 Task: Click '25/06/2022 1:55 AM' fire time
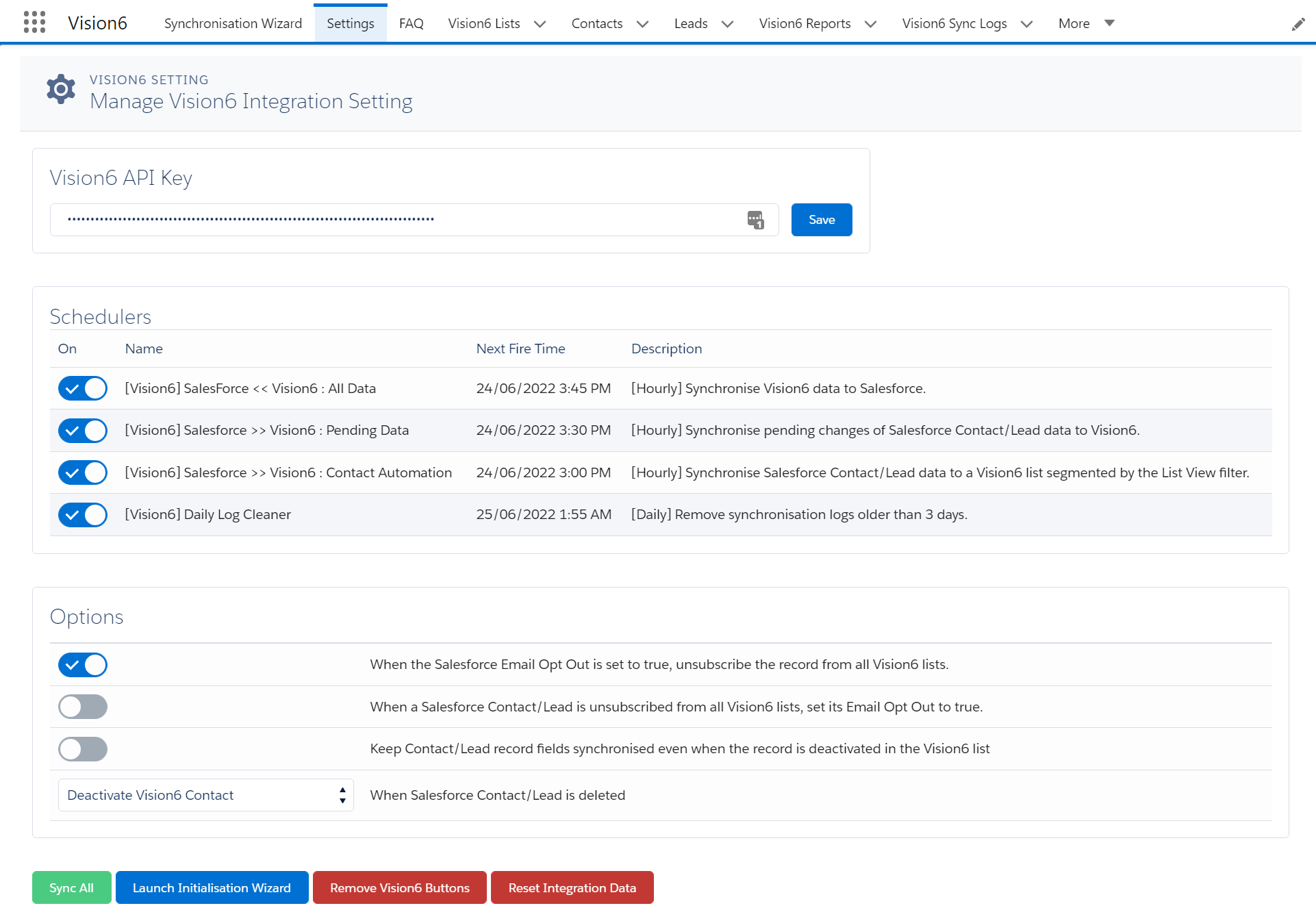pyautogui.click(x=544, y=514)
